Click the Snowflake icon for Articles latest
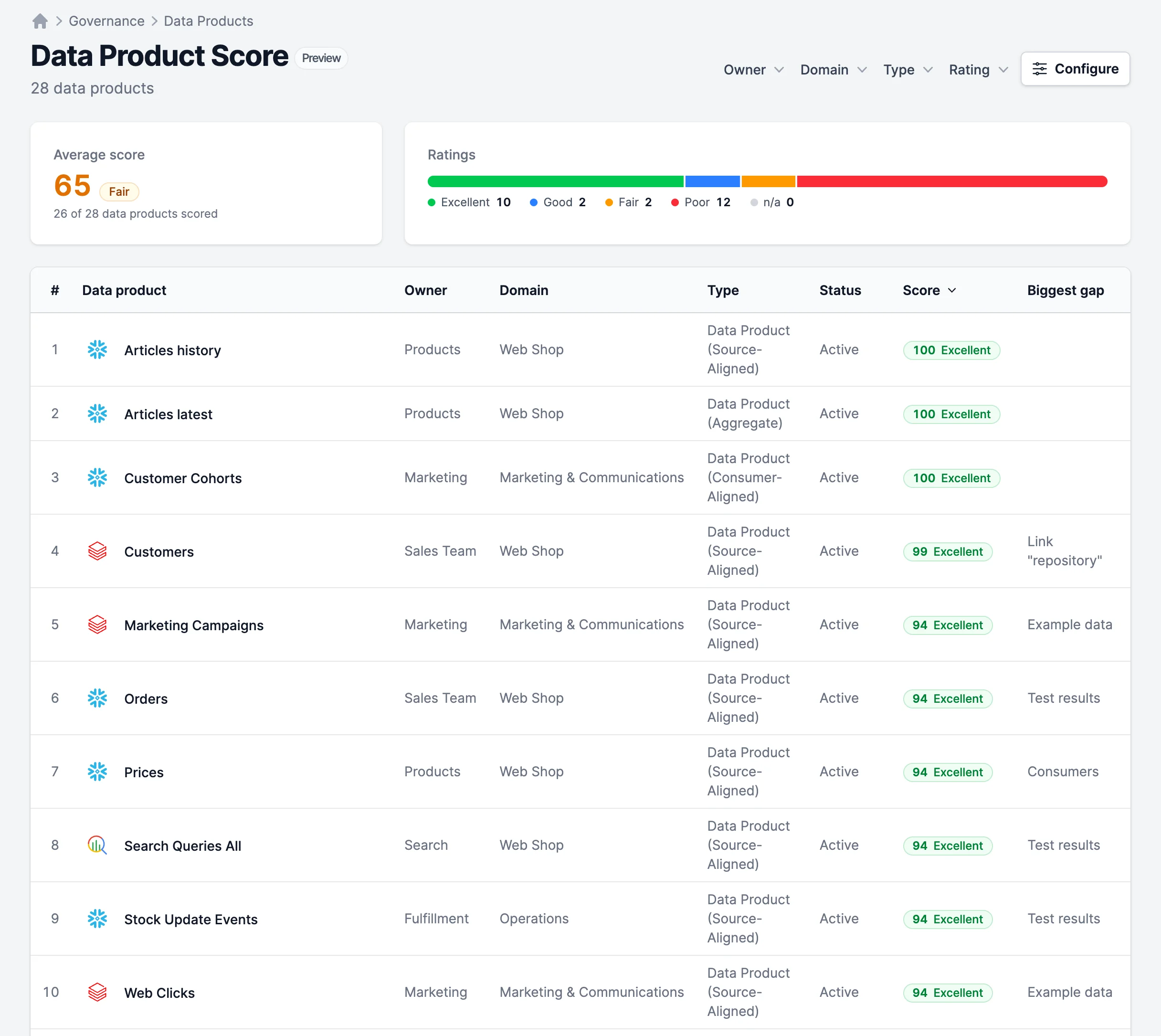1161x1036 pixels. point(97,414)
